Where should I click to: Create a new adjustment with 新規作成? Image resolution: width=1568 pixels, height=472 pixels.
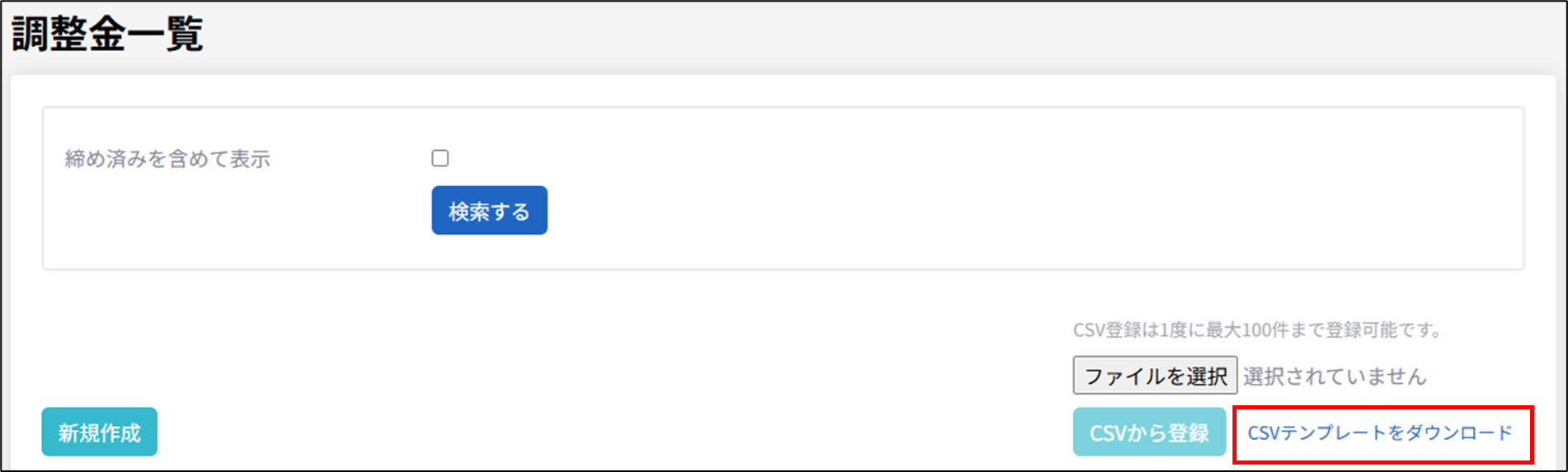click(99, 432)
